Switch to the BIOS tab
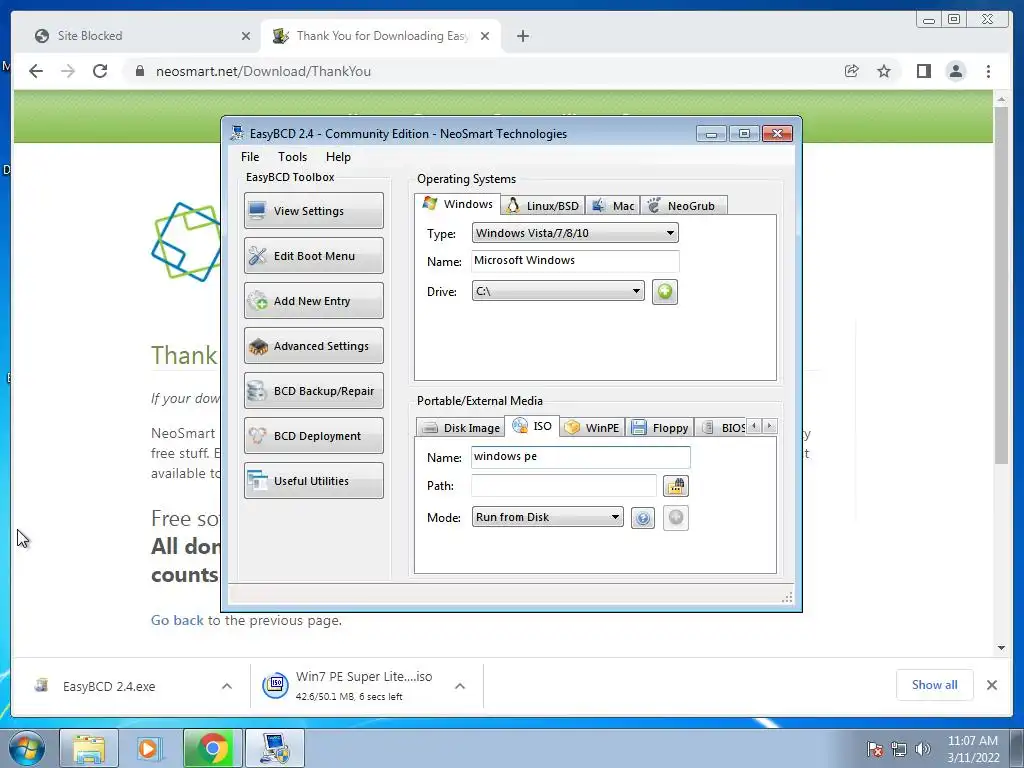 (720, 428)
